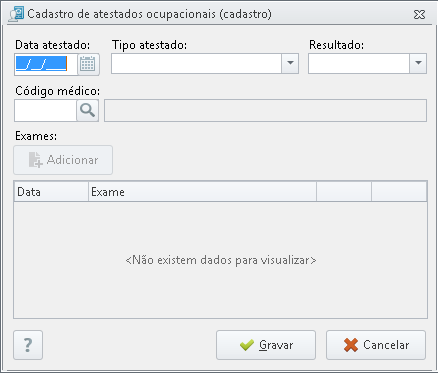
Task: Click the Adicionar exam button
Action: pyautogui.click(x=63, y=160)
